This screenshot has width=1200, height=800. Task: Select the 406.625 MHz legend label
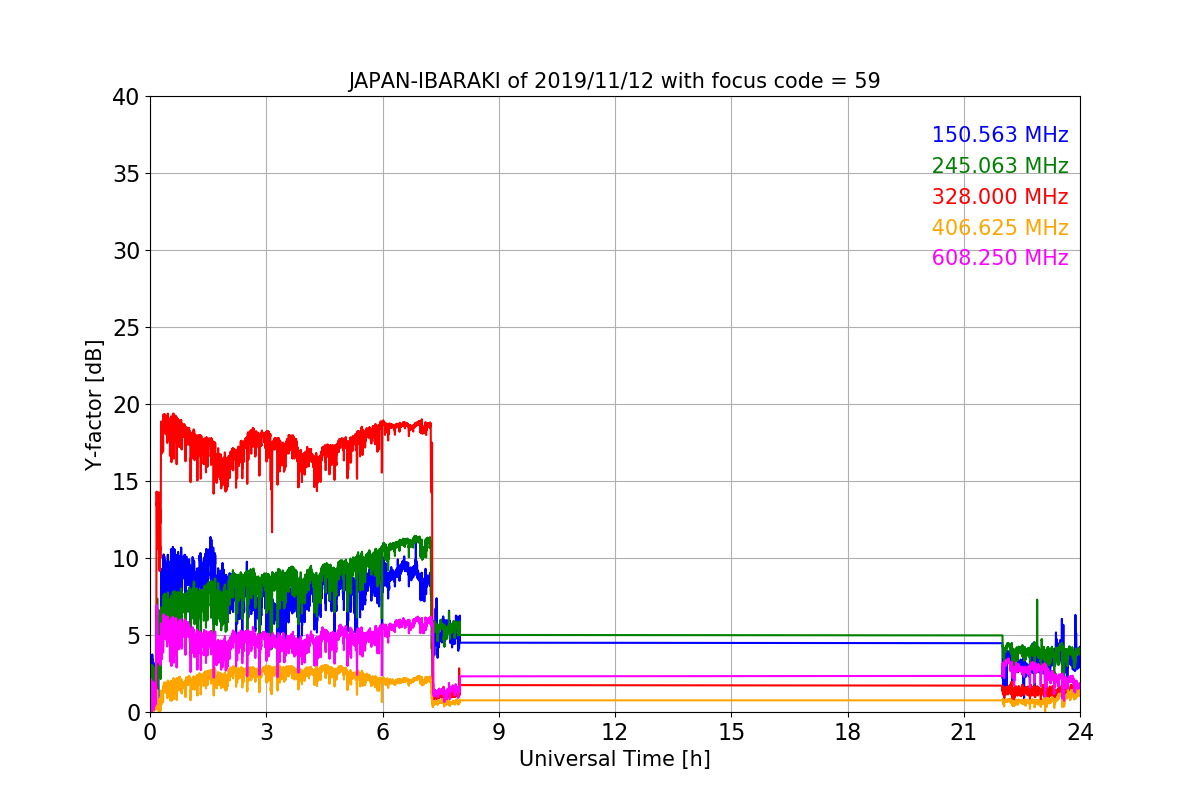pyautogui.click(x=1000, y=228)
